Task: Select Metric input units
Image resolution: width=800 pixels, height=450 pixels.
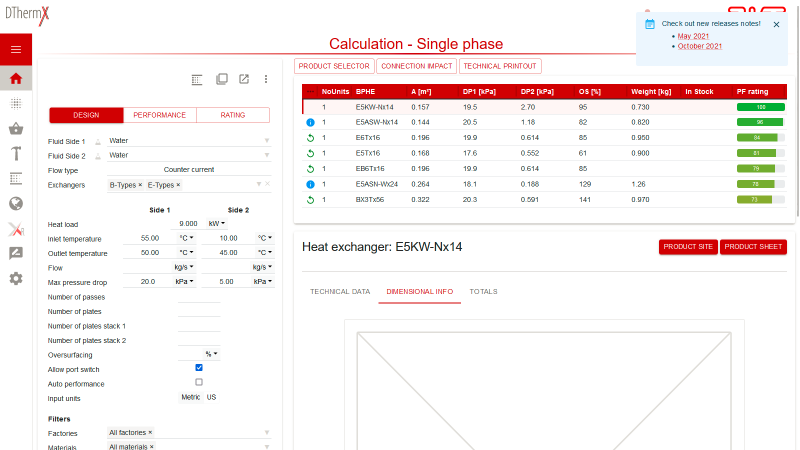Action: [190, 397]
